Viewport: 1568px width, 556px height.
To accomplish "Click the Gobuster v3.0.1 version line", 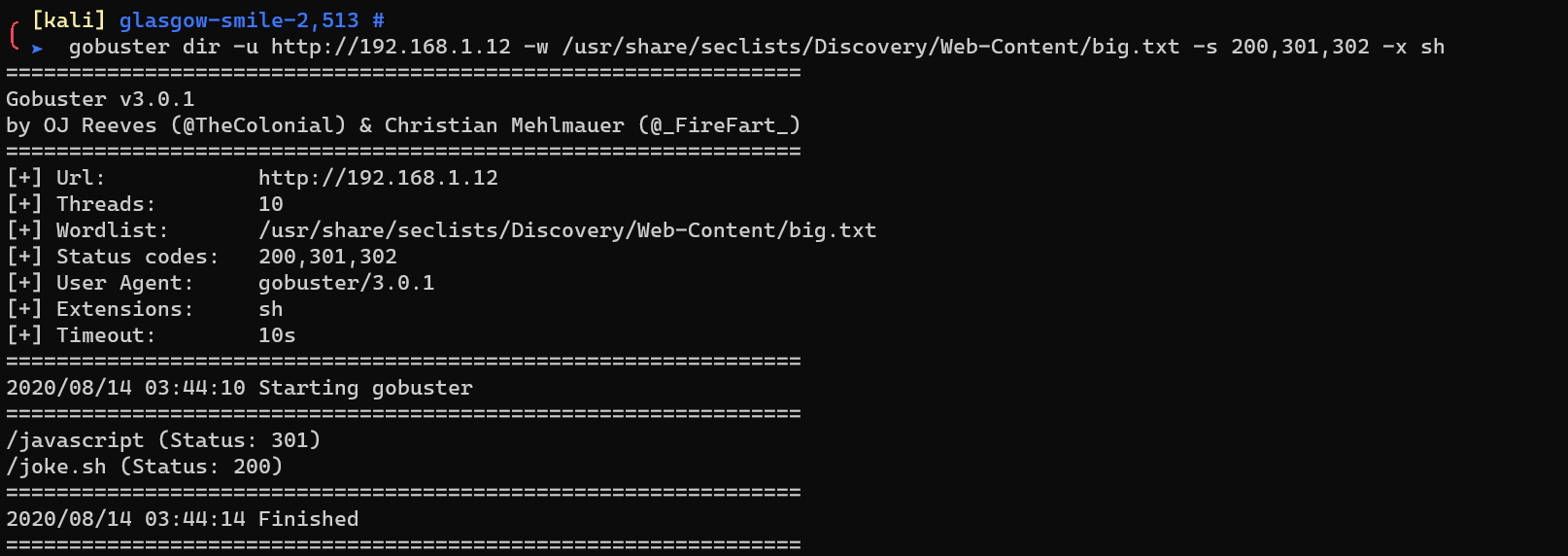I will (100, 99).
